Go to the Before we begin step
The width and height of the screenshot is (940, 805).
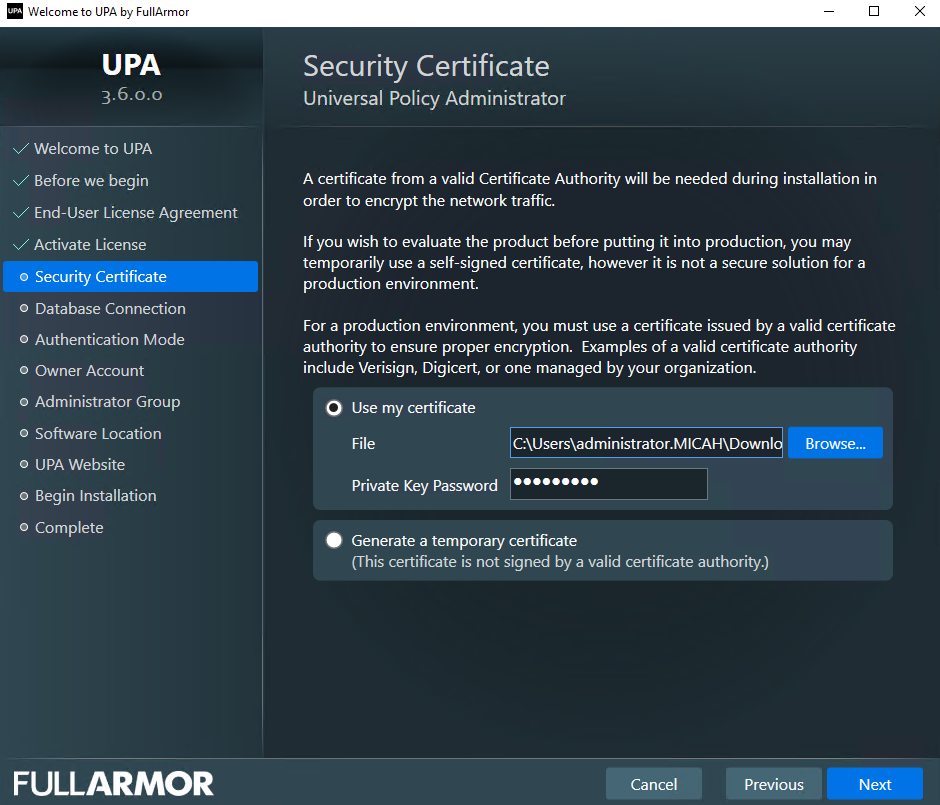point(90,181)
